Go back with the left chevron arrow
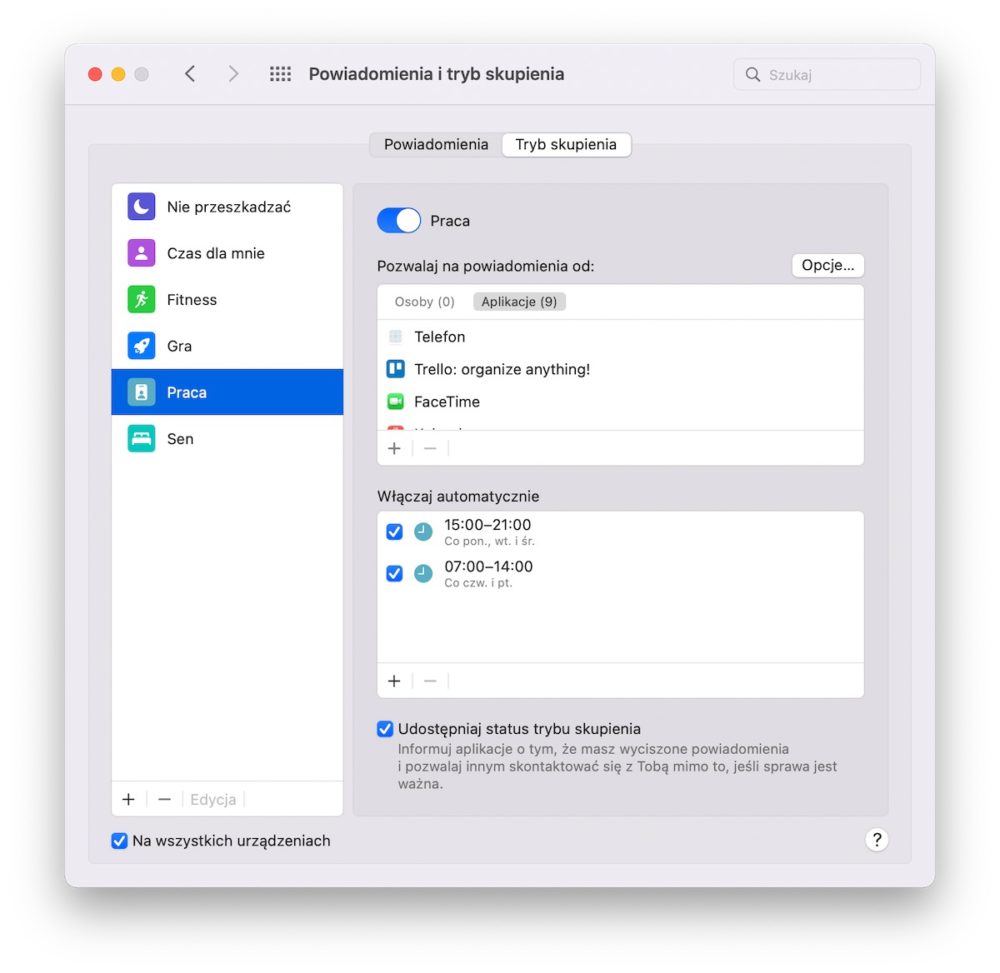Image resolution: width=1000 pixels, height=973 pixels. [190, 74]
